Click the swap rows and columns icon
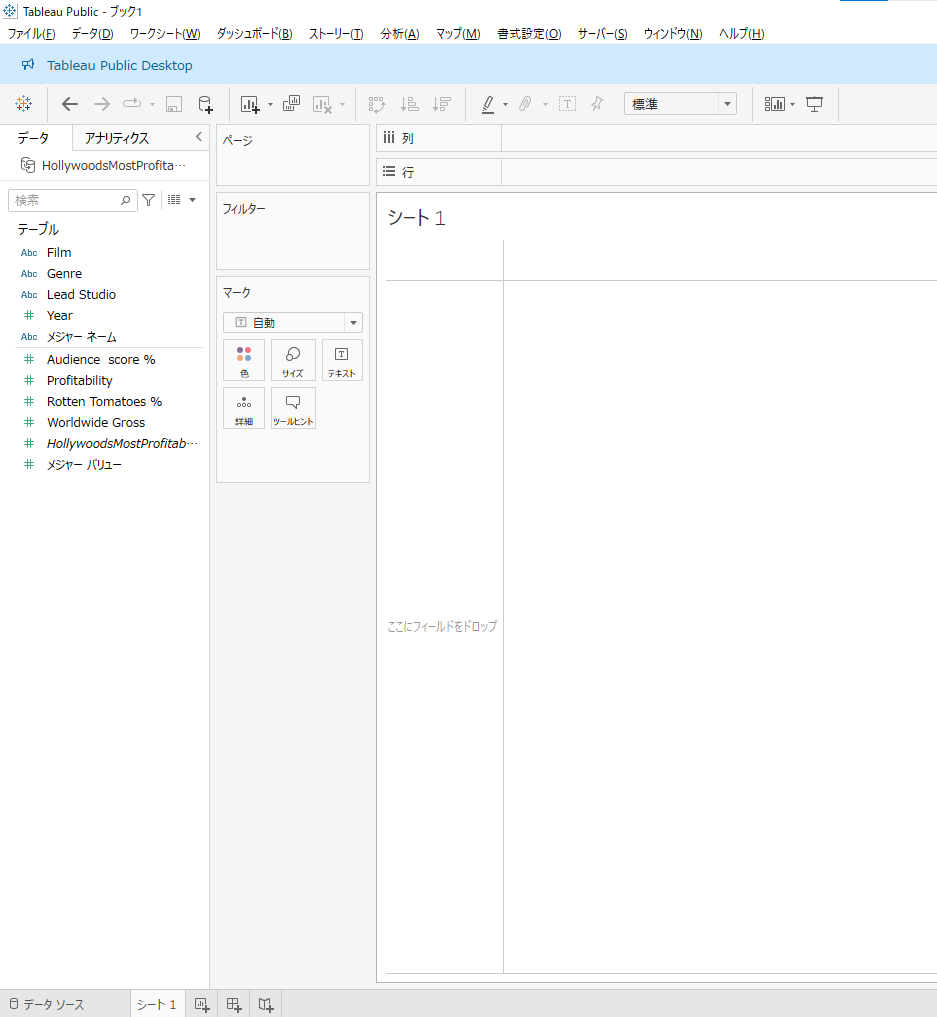Viewport: 937px width, 1017px height. tap(377, 104)
